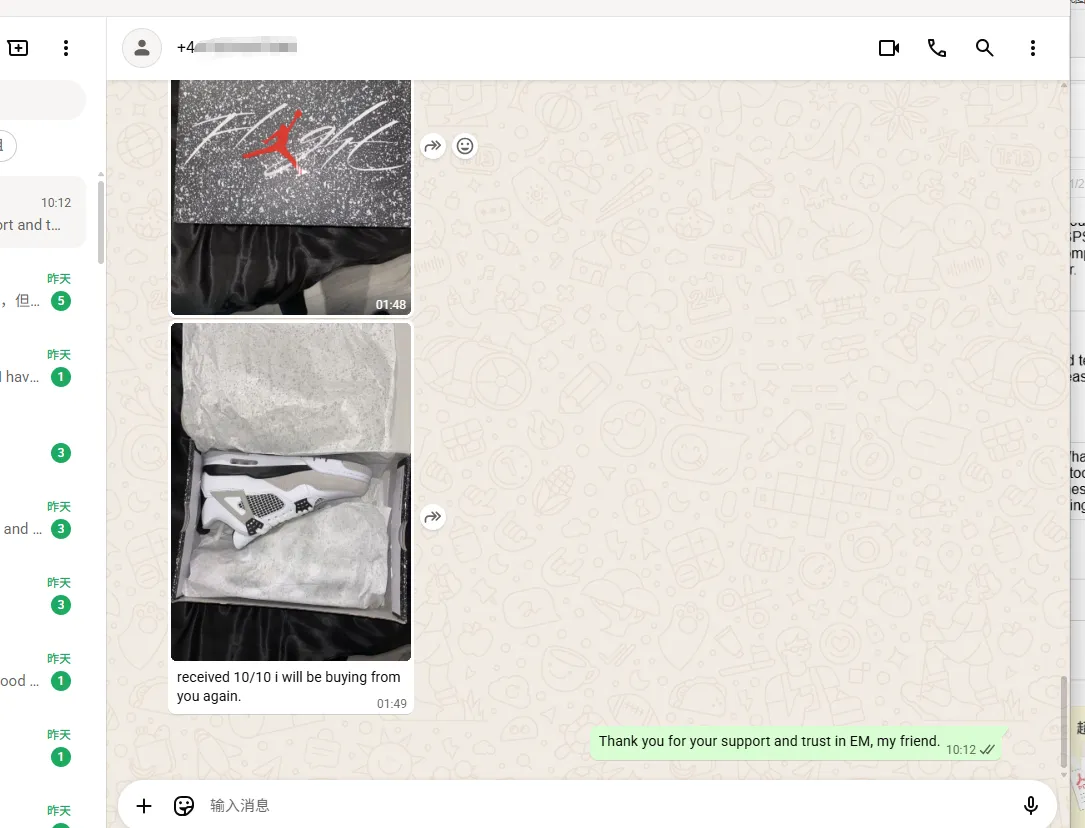This screenshot has height=828, width=1085.
Task: Open the chat options three-dot menu
Action: [1032, 48]
